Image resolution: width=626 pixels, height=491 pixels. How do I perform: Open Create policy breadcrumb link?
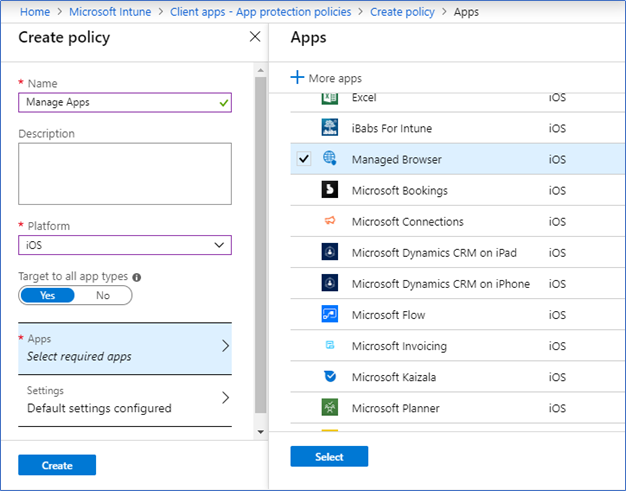coord(402,12)
